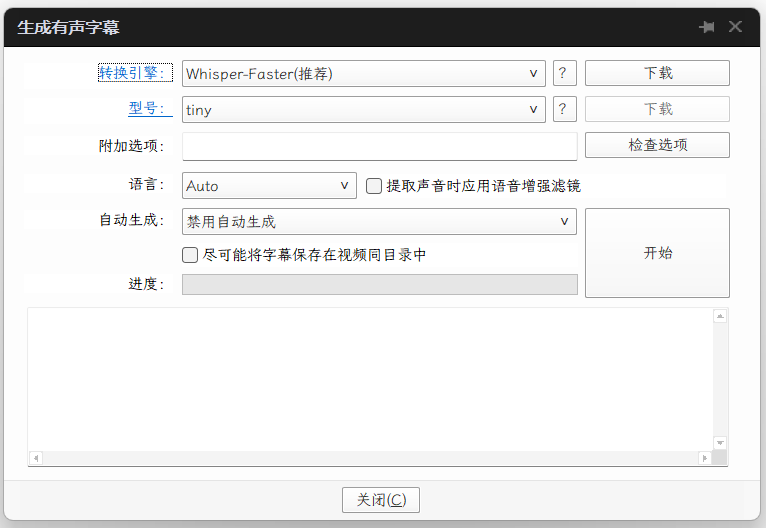Click the help question mark beside 型号
This screenshot has width=766, height=528.
click(x=564, y=109)
